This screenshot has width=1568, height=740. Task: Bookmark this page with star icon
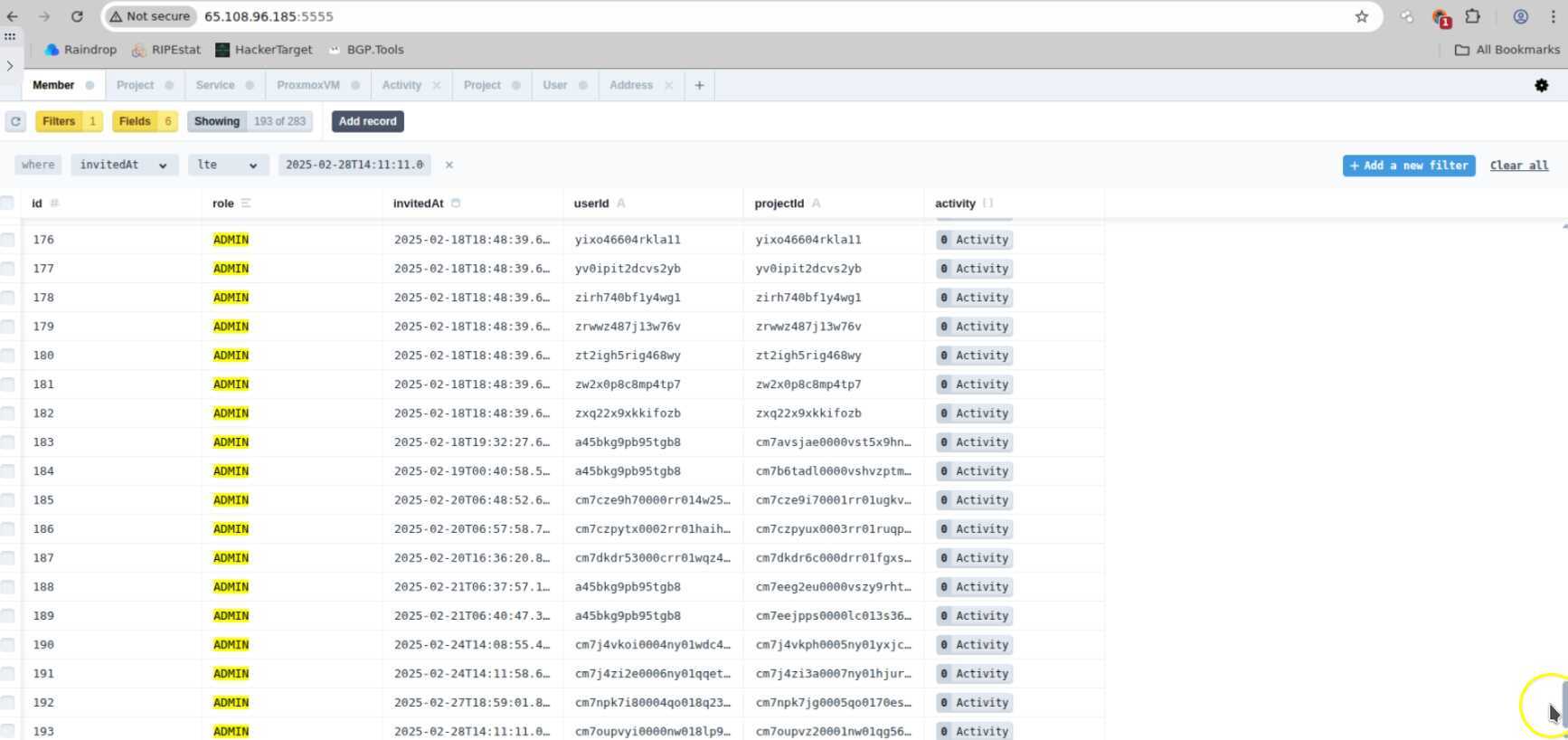[x=1361, y=16]
